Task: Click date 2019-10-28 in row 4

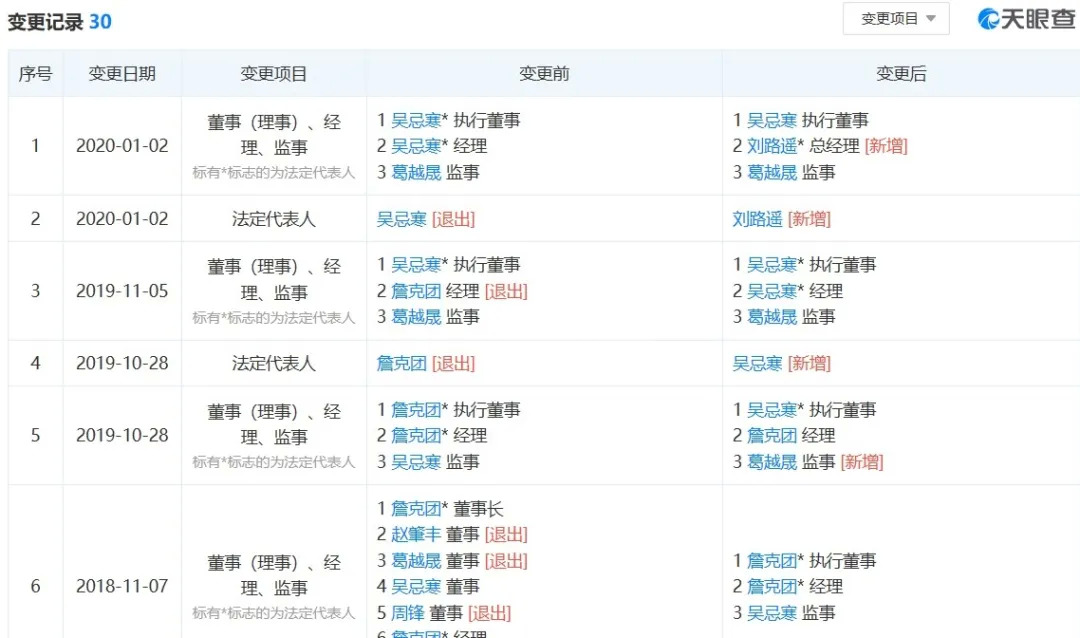Action: coord(122,363)
